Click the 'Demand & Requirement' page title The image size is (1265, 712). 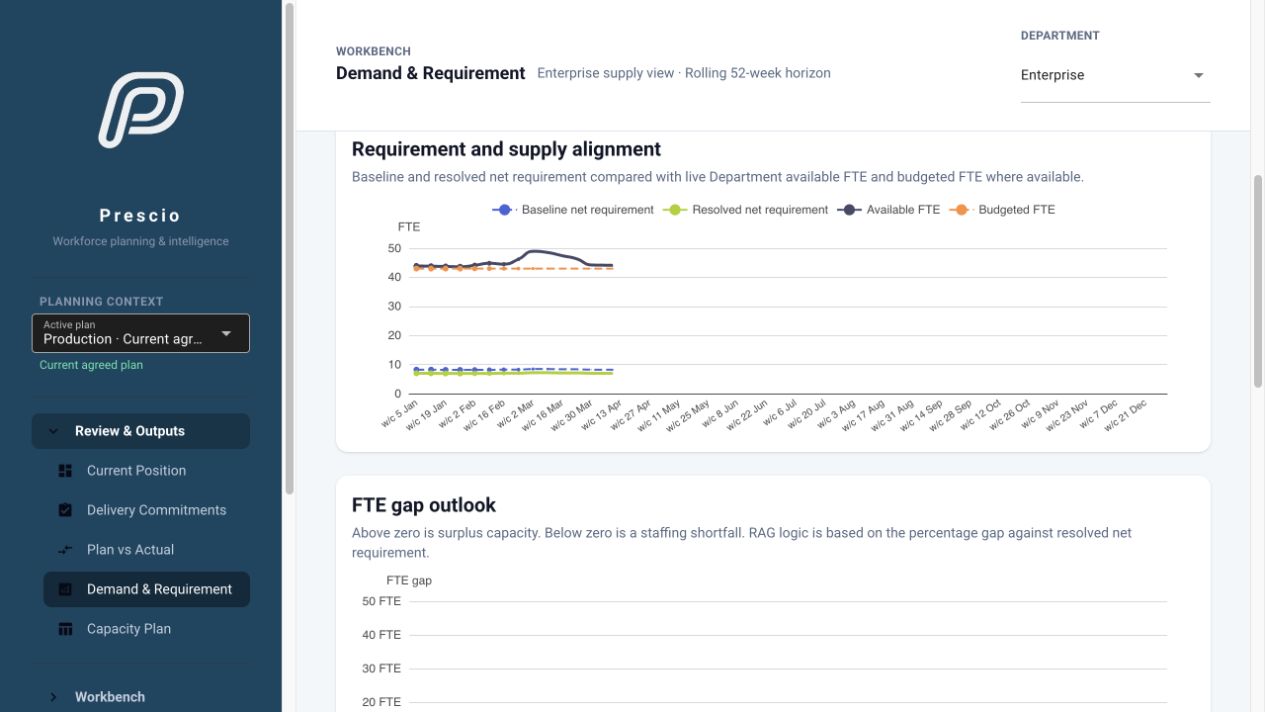click(x=430, y=73)
